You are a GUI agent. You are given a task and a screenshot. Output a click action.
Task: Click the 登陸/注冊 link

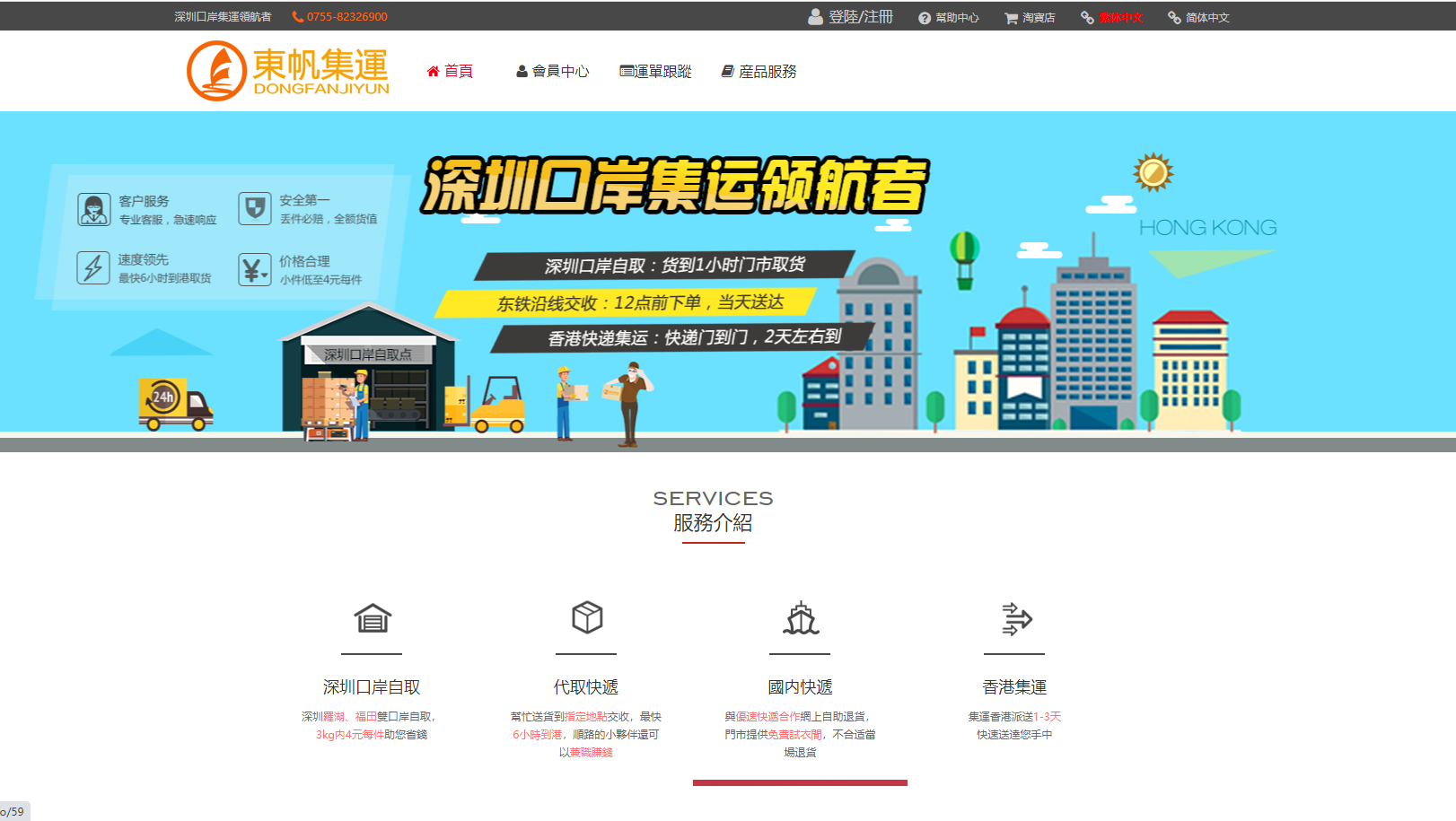click(x=860, y=16)
